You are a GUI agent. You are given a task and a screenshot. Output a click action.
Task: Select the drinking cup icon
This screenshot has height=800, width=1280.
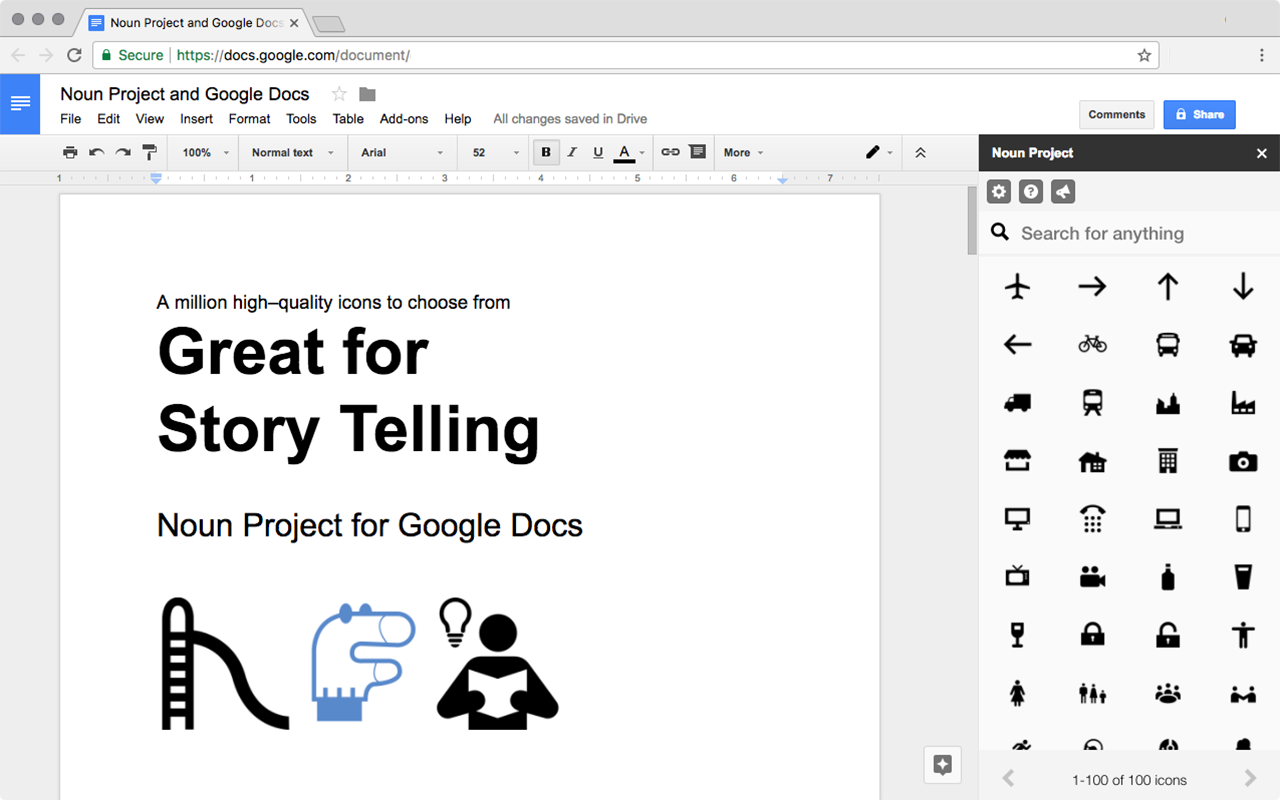tap(1243, 577)
